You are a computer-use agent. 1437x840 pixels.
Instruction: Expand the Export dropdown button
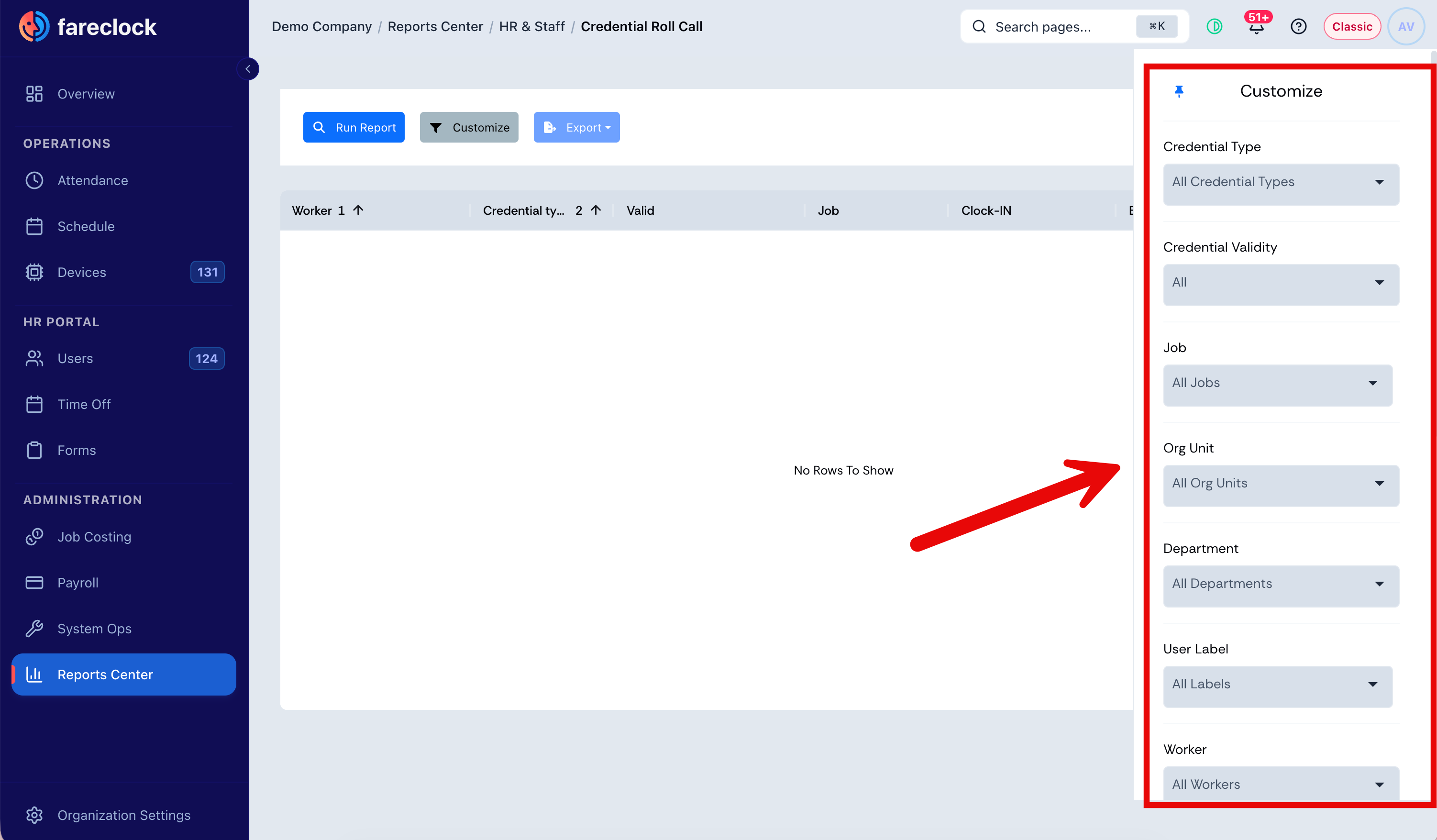tap(576, 127)
